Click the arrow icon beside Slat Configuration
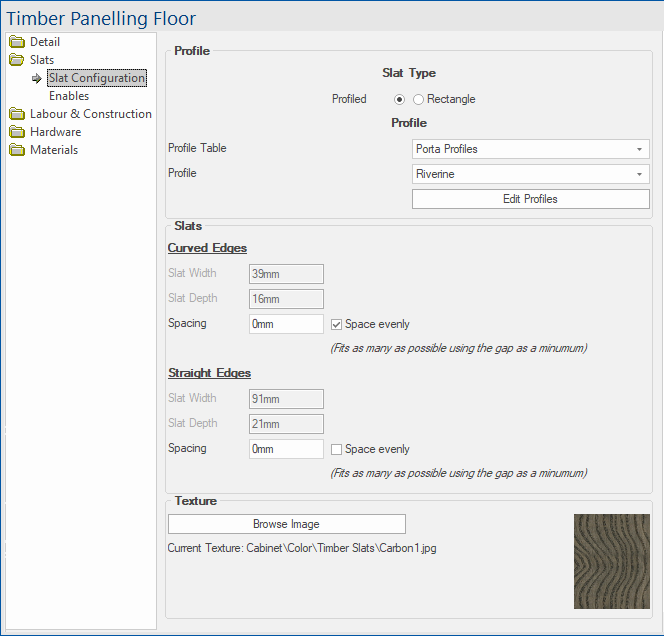Viewport: 664px width, 636px height. (37, 78)
